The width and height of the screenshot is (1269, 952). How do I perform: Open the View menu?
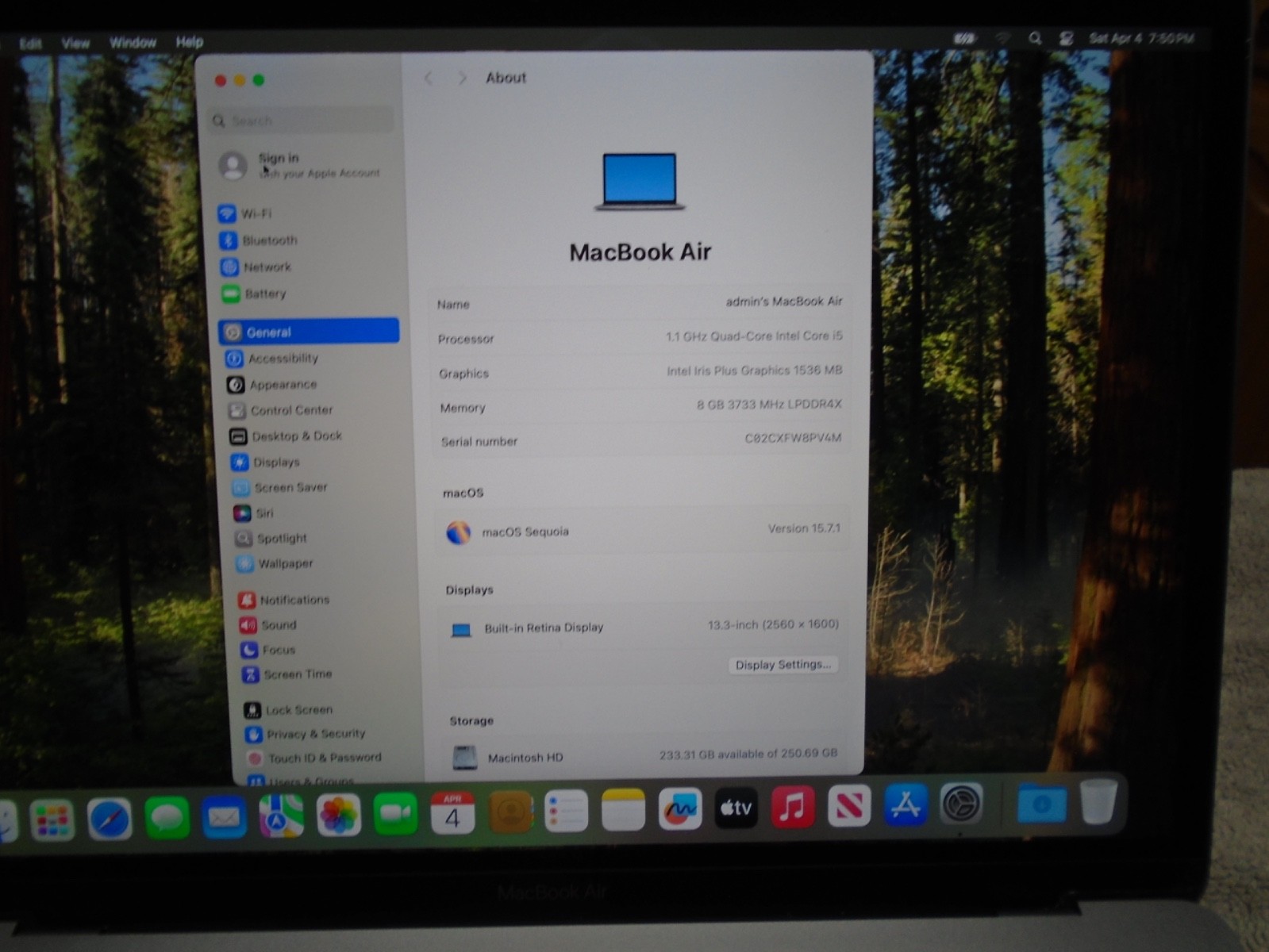[75, 43]
